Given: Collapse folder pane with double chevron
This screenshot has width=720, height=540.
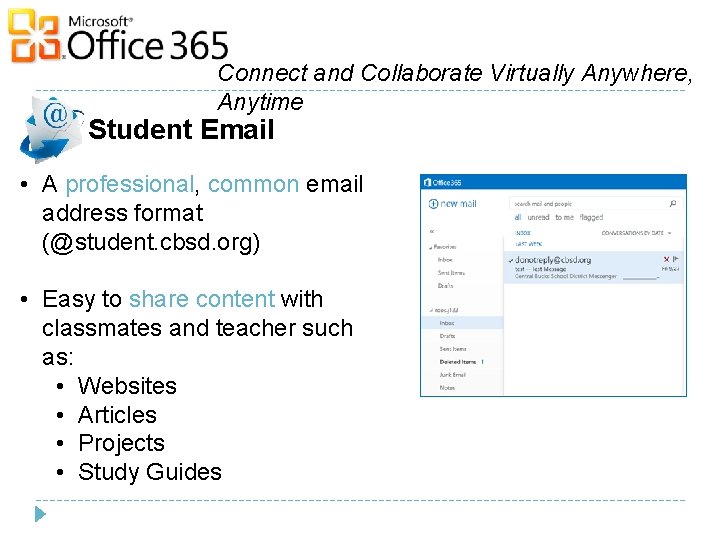Looking at the screenshot, I should (x=432, y=231).
